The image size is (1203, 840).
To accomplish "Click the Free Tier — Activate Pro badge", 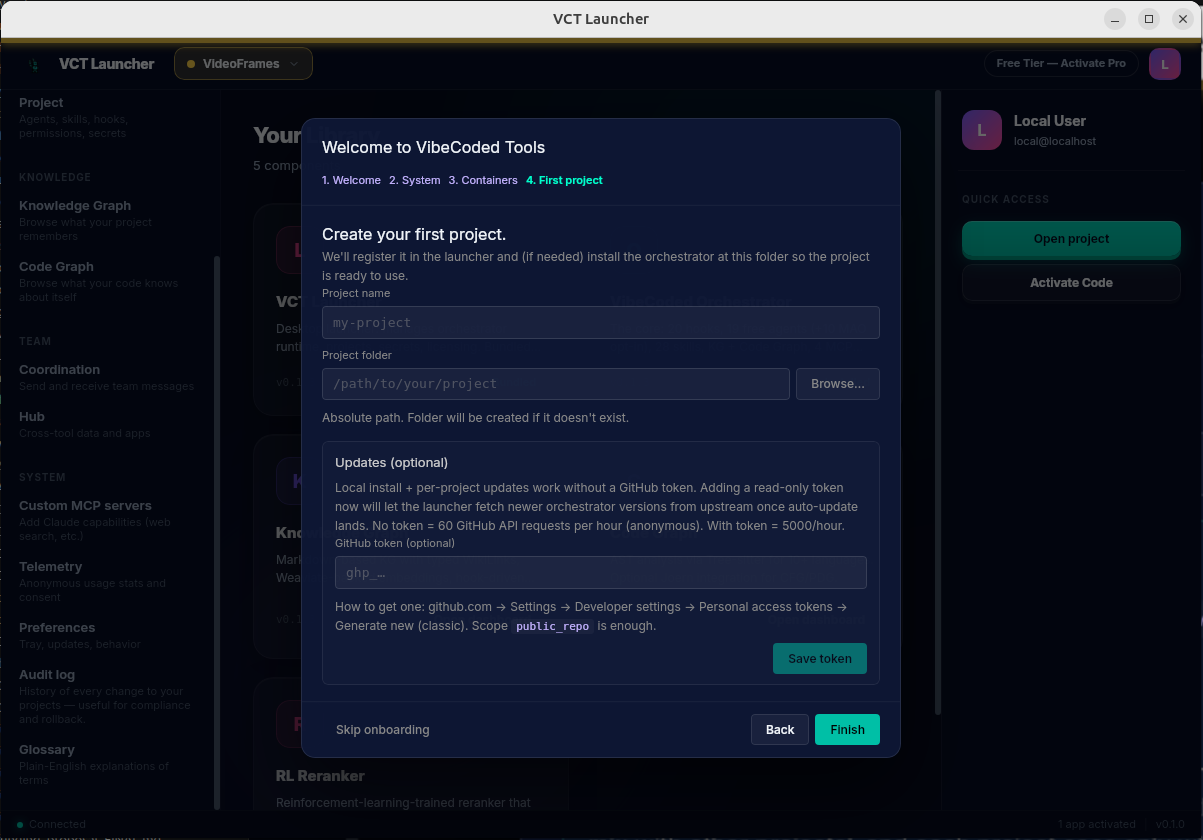I will click(x=1061, y=63).
